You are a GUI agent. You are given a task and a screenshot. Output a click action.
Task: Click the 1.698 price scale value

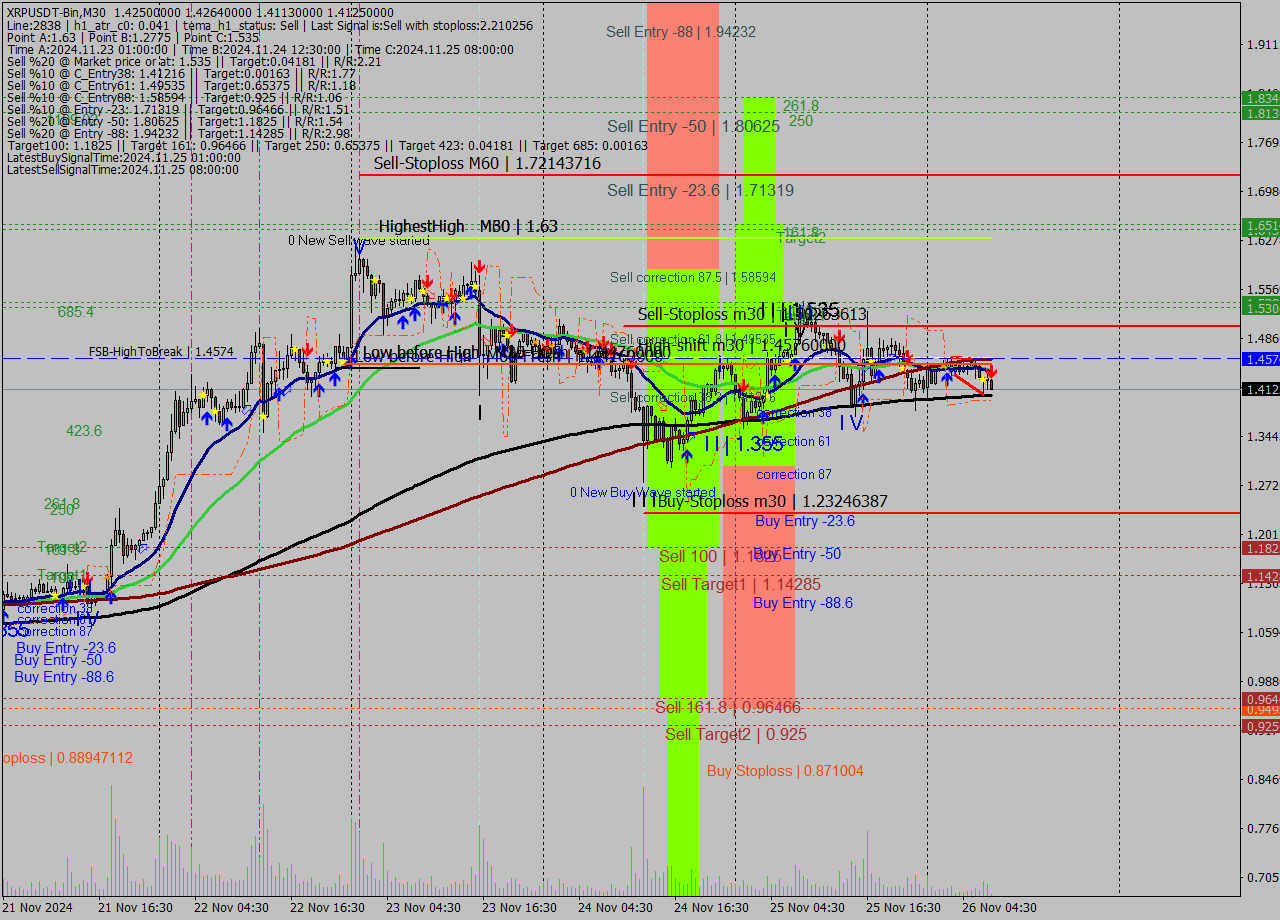pos(1262,191)
